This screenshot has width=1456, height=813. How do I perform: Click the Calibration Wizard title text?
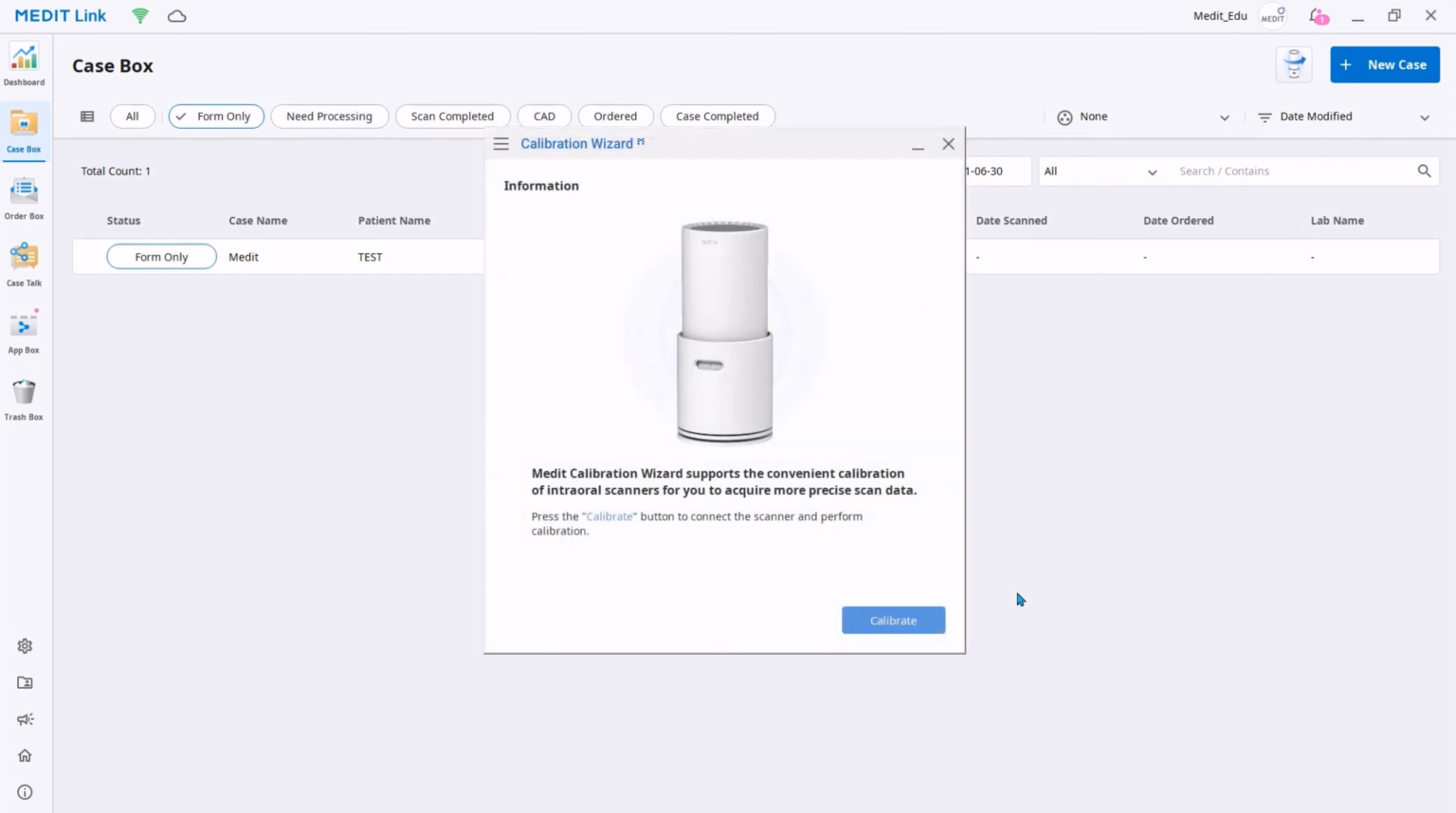click(576, 144)
